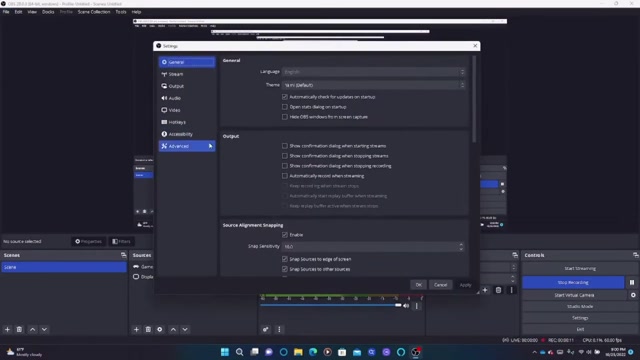Viewport: 640px width, 360px height.
Task: Enable Open stats dialog on startup
Action: 284,107
